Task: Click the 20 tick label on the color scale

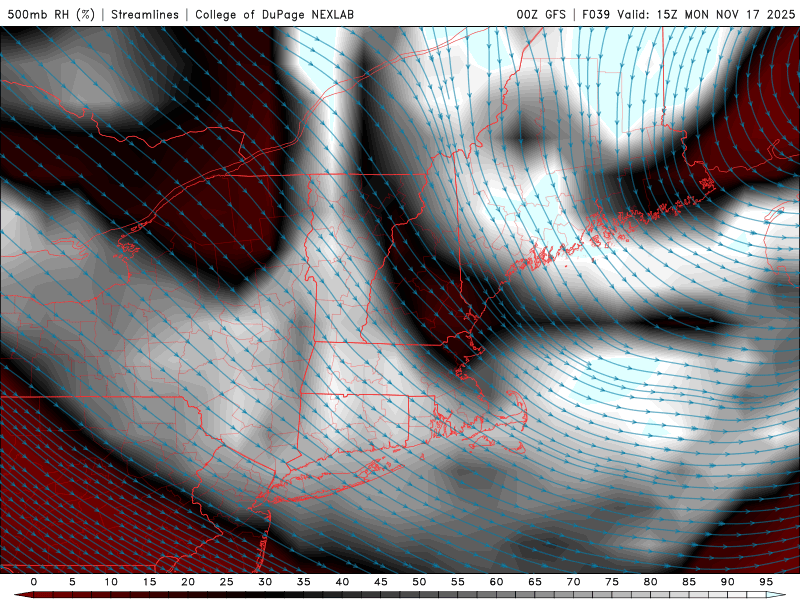Action: 188,582
